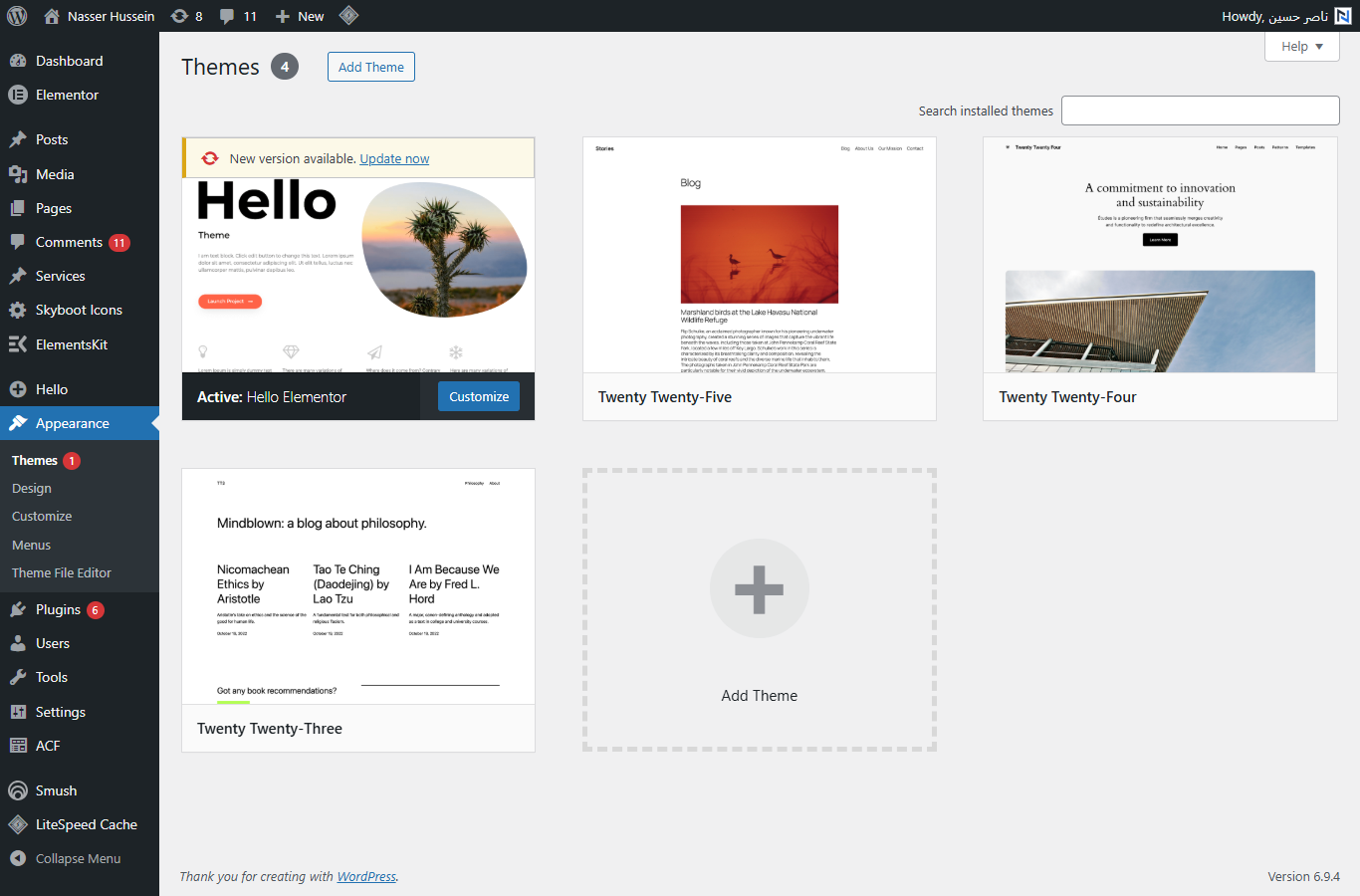The width and height of the screenshot is (1360, 896).
Task: Click the Update now link
Action: 394,158
